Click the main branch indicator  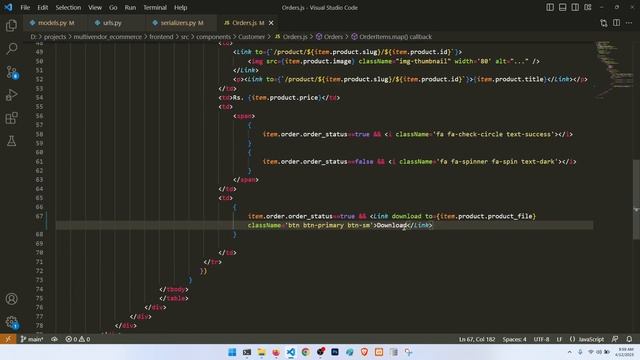pos(32,339)
